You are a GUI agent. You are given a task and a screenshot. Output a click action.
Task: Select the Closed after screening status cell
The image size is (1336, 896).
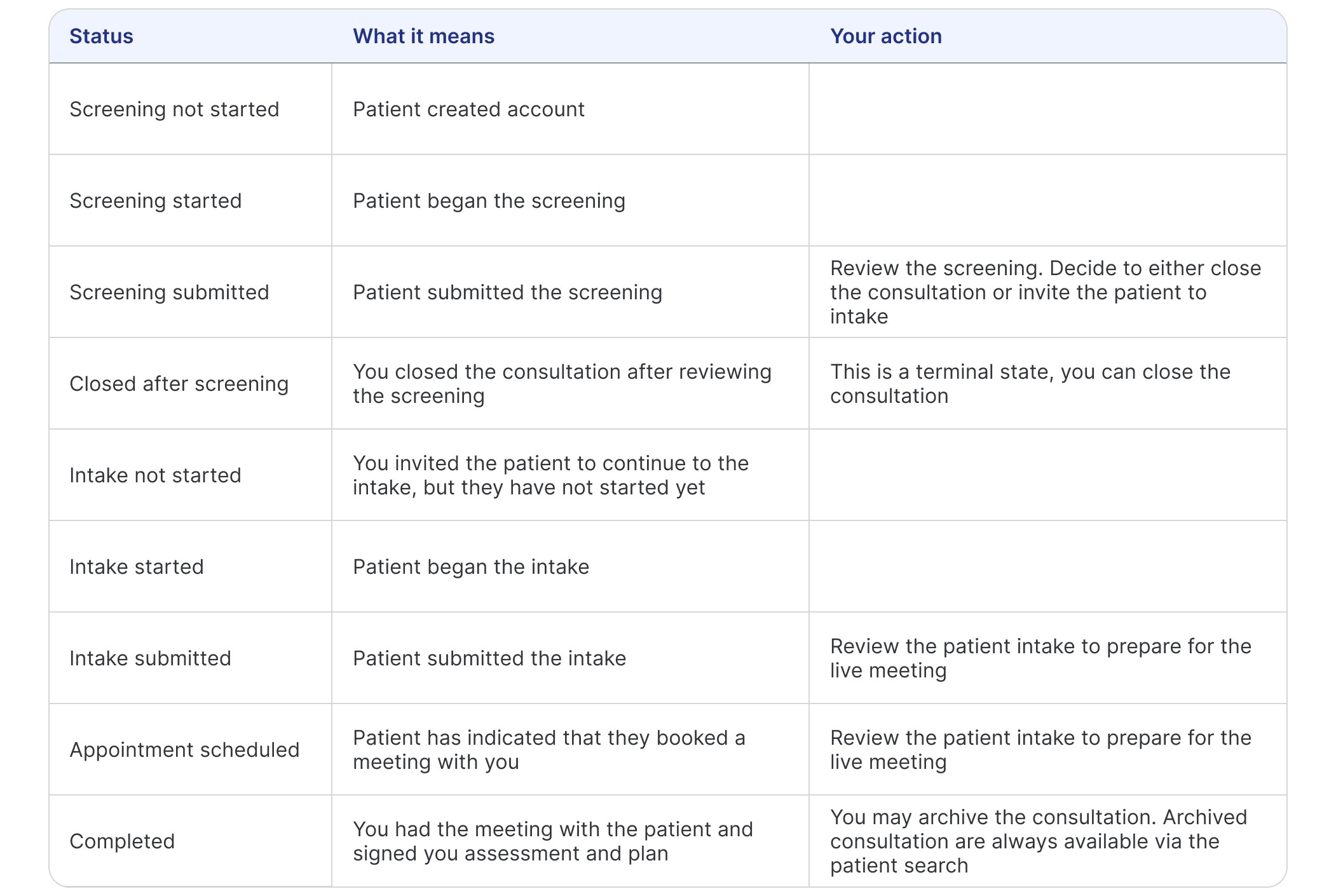(x=179, y=384)
